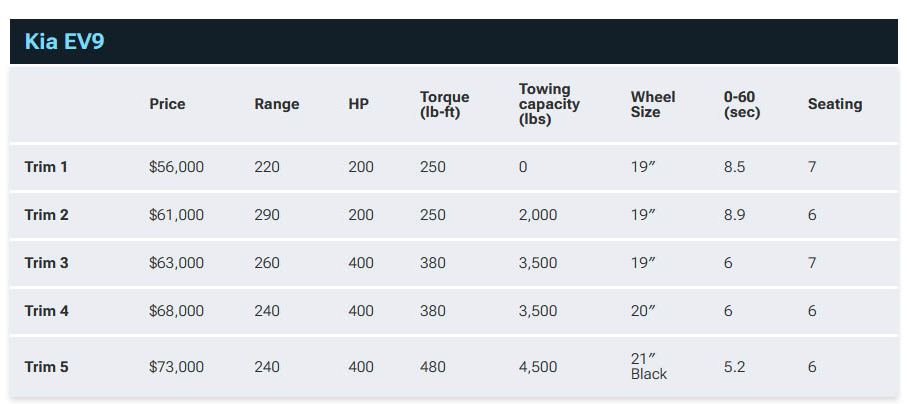Image resolution: width=907 pixels, height=404 pixels.
Task: Click the Trim 4 row label
Action: point(46,311)
